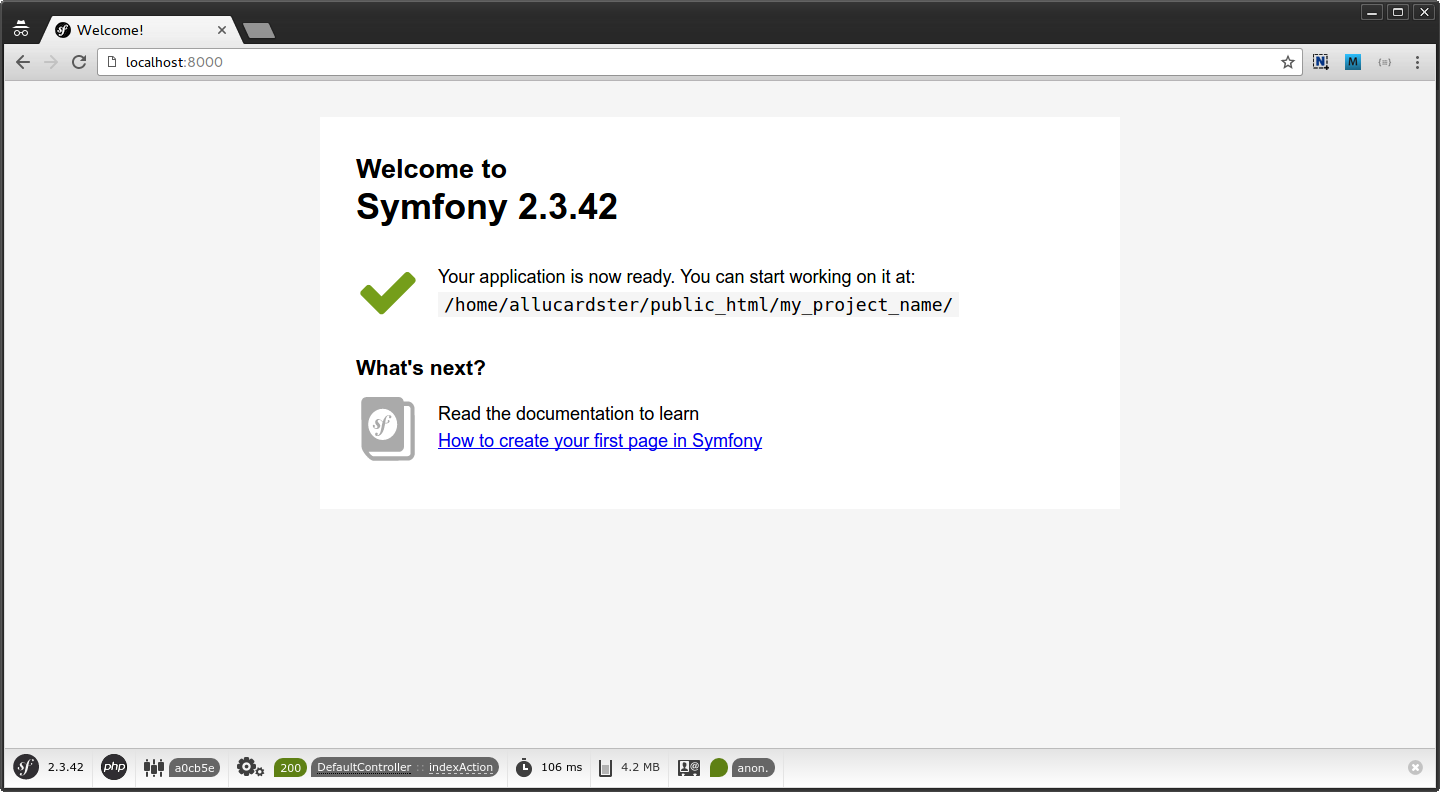Image resolution: width=1440 pixels, height=792 pixels.
Task: Click the PHP icon in the debug toolbar
Action: 114,767
